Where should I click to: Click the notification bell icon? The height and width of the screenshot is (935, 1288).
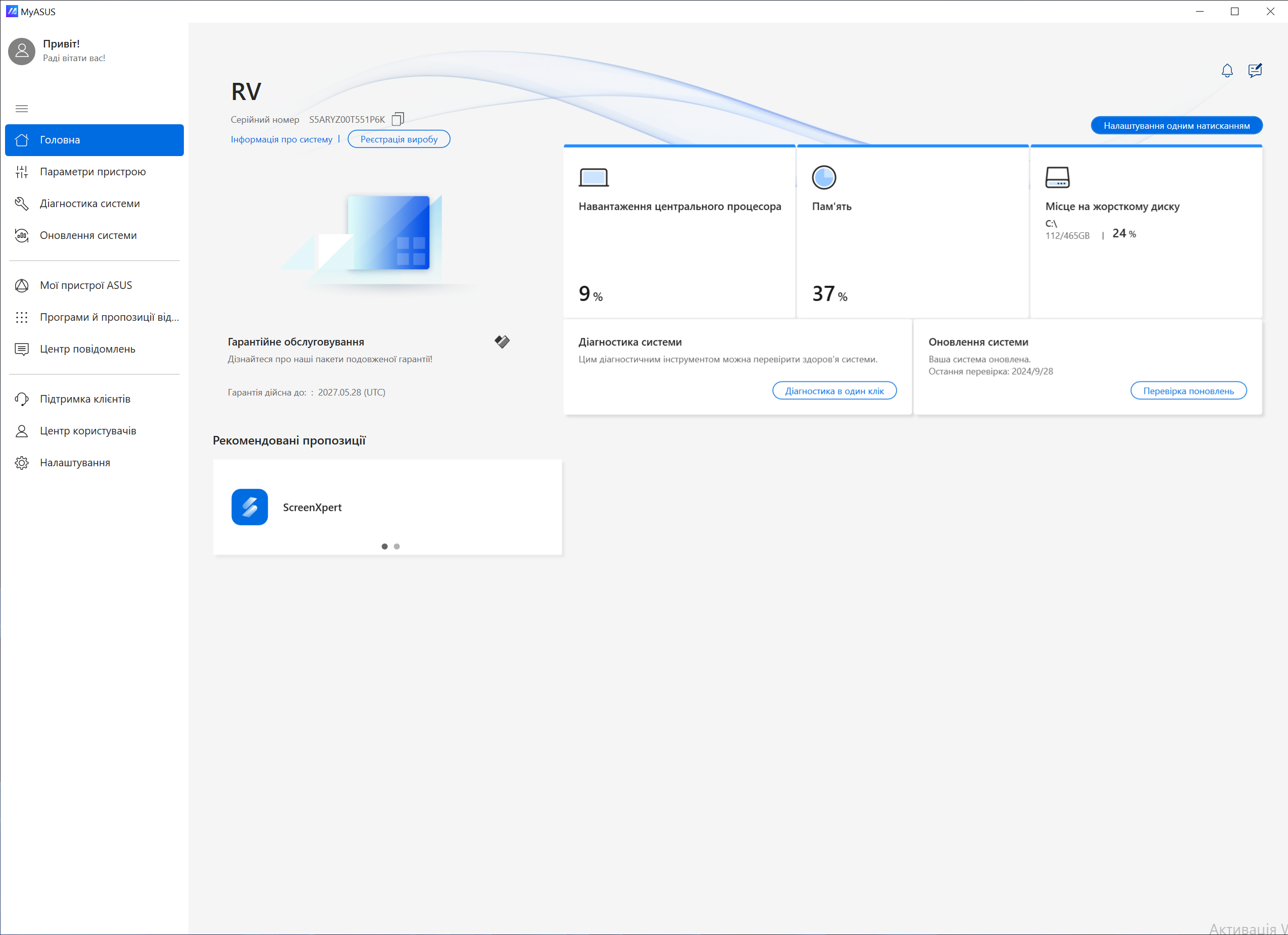coord(1227,70)
